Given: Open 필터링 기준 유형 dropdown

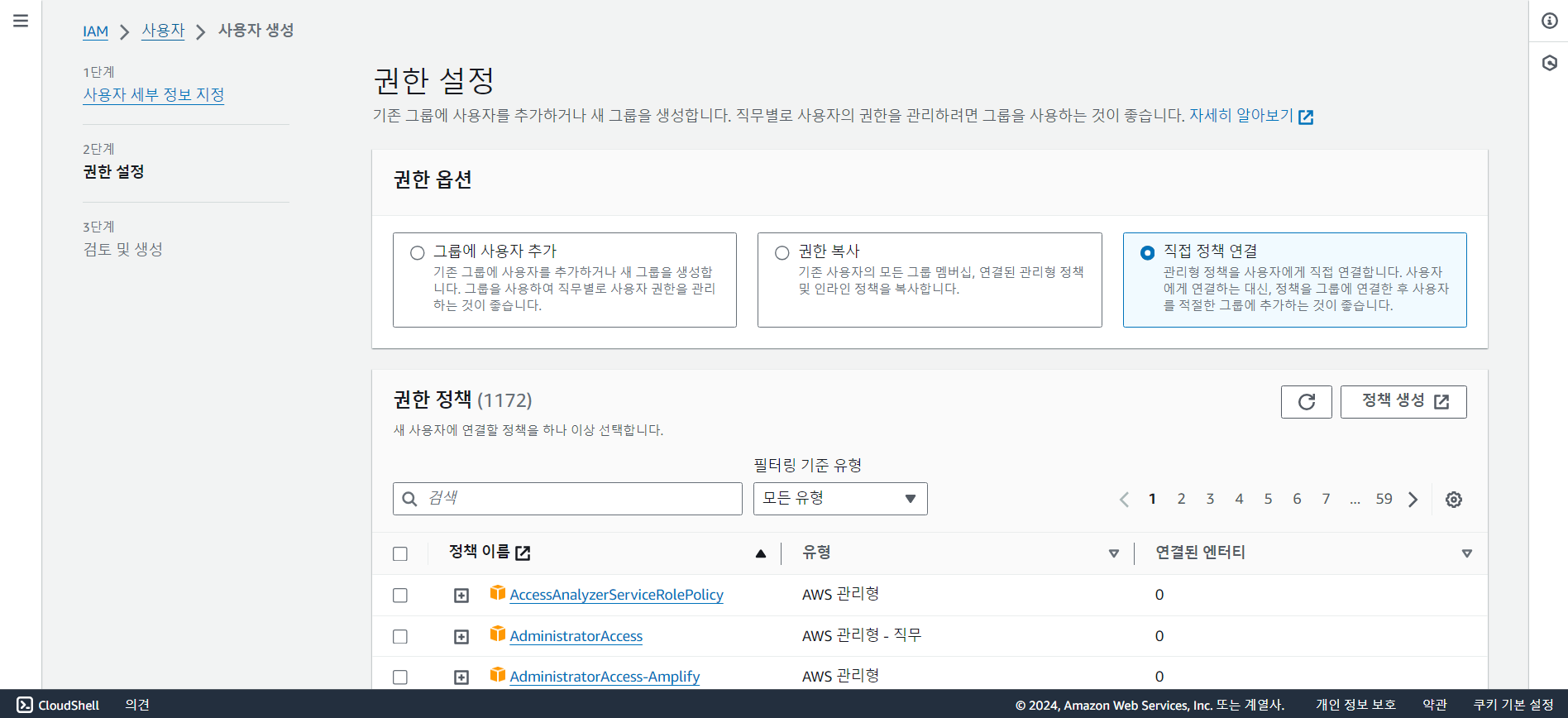Looking at the screenshot, I should point(840,499).
